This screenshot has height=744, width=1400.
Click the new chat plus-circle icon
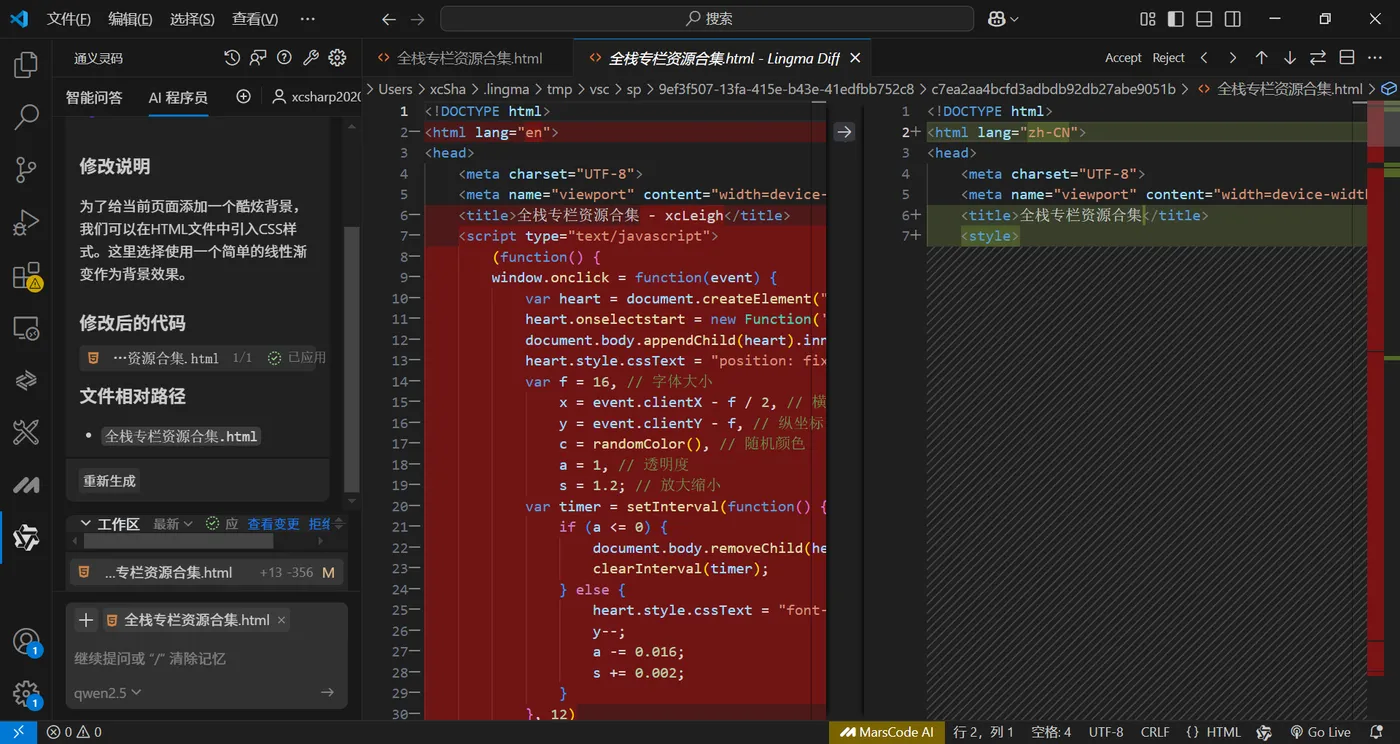(x=243, y=97)
